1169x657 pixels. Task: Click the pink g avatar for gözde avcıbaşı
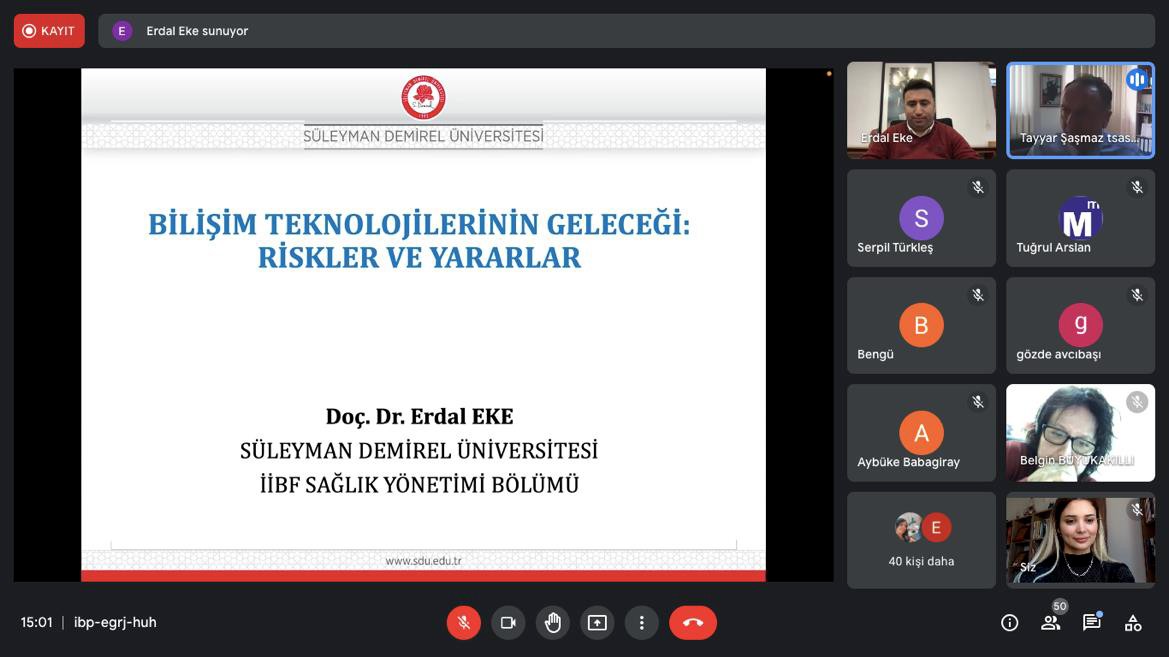tap(1080, 325)
